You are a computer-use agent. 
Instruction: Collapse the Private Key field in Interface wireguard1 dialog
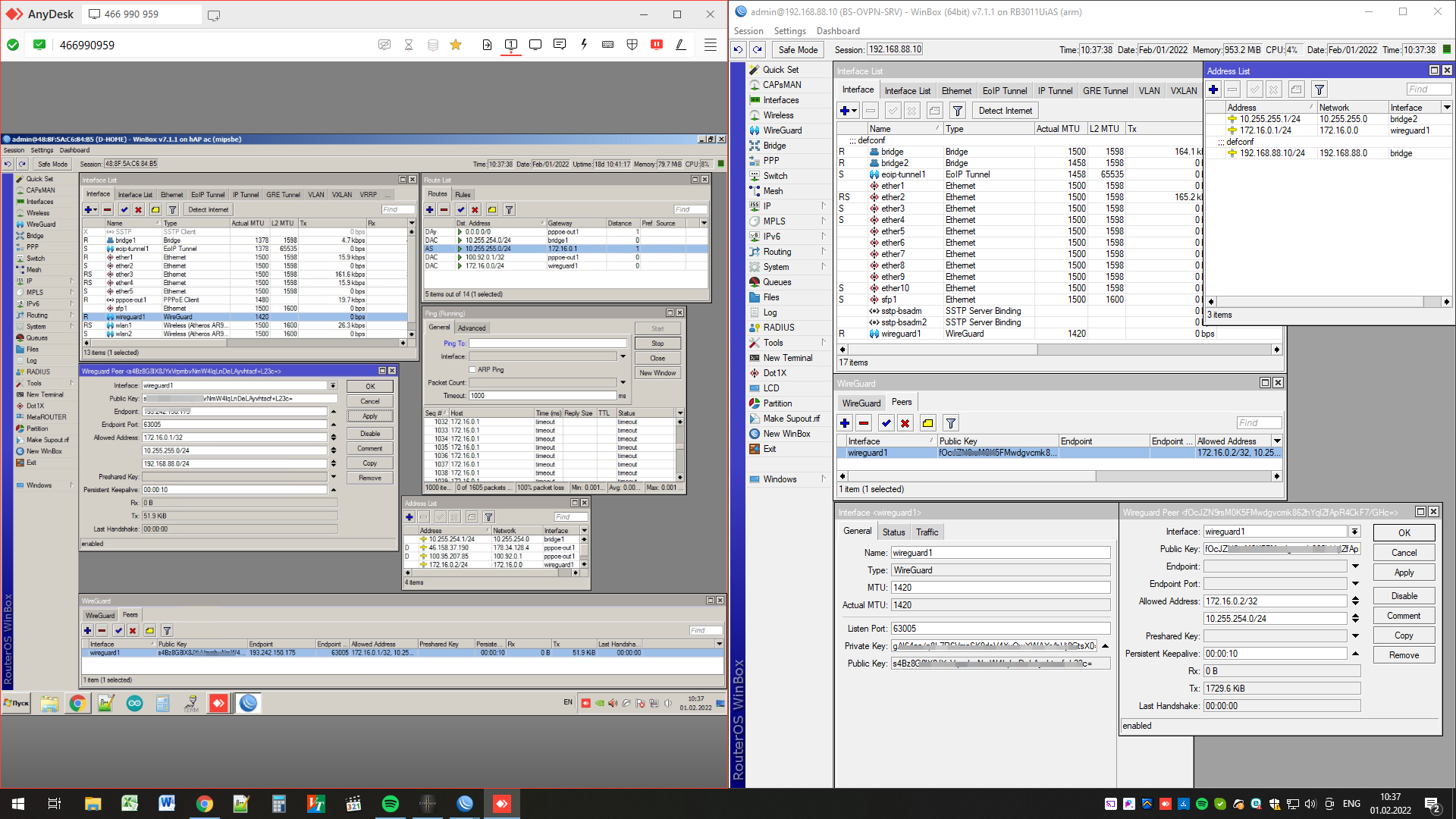[1105, 646]
